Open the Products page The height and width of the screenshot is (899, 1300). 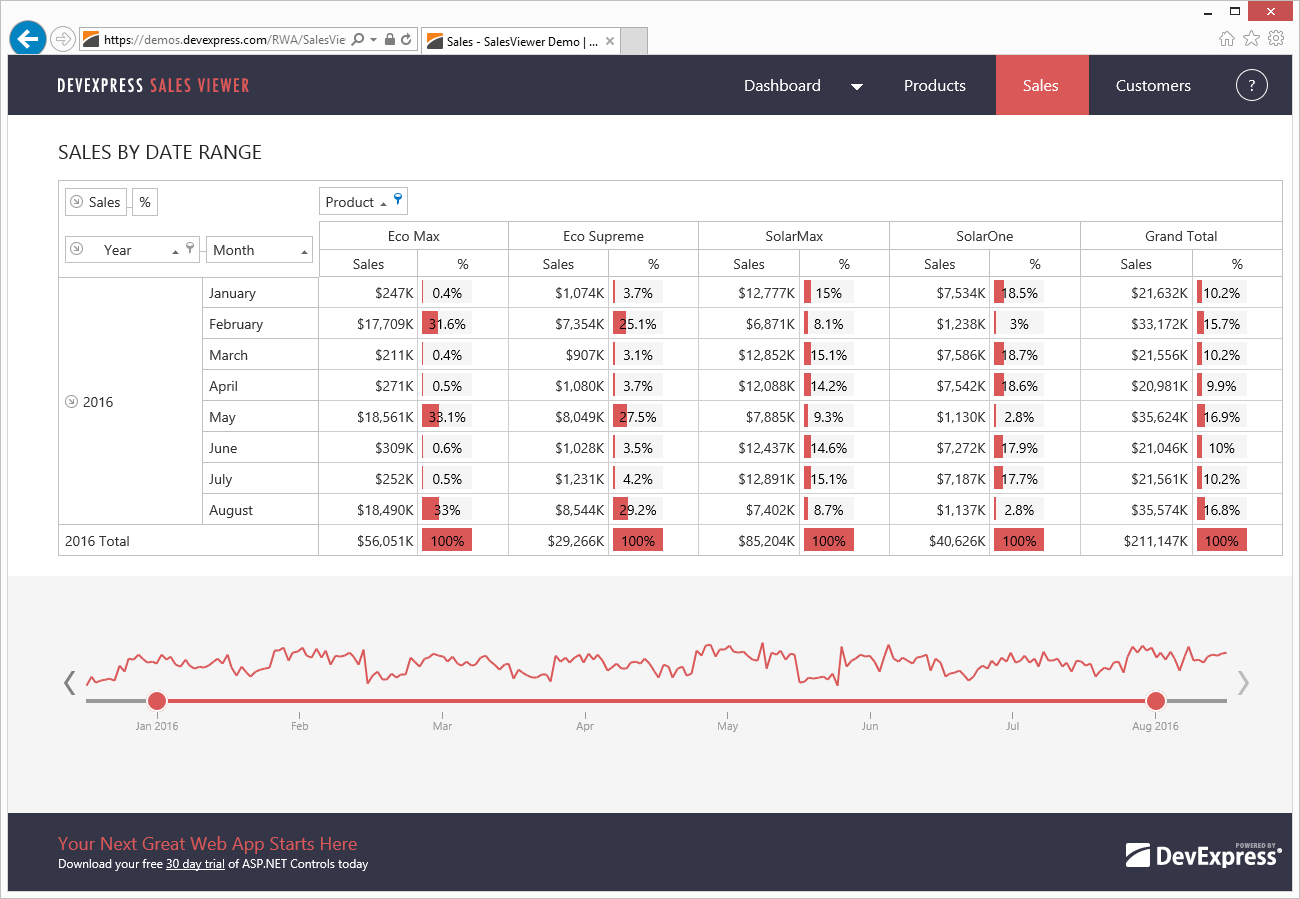[x=934, y=86]
